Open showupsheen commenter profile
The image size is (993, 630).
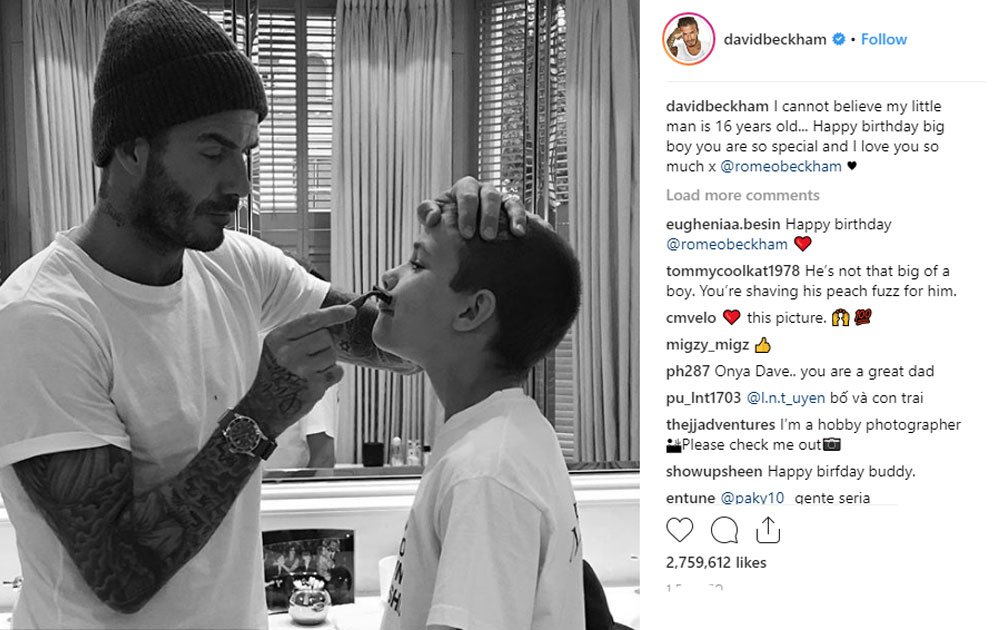(714, 472)
